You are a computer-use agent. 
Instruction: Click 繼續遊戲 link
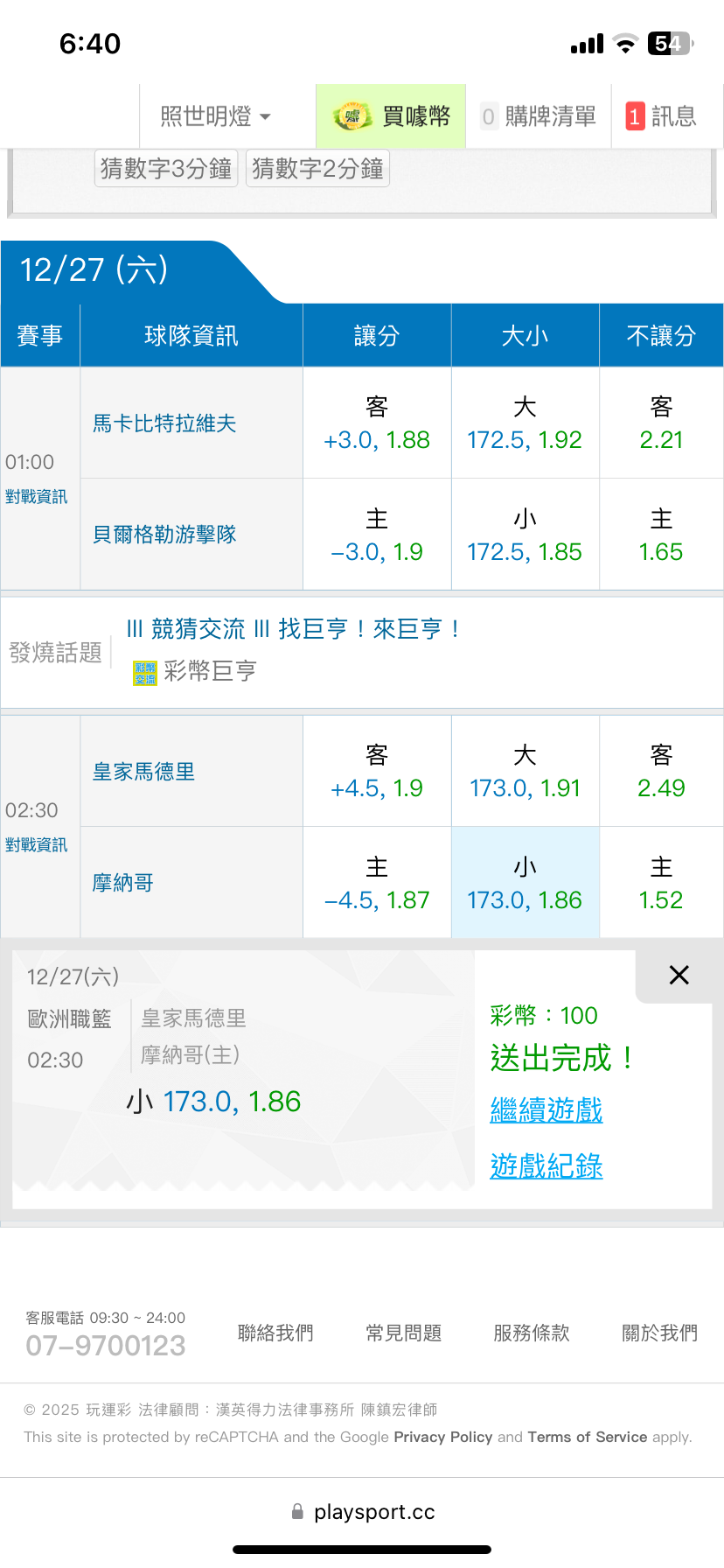546,1110
